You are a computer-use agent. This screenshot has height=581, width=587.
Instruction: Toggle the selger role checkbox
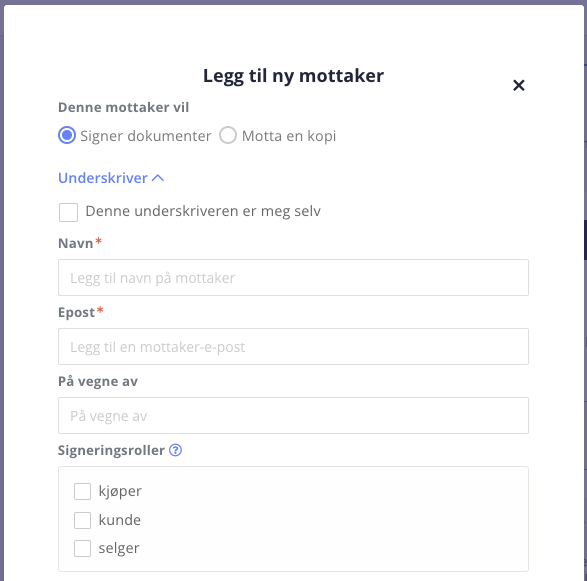click(x=82, y=548)
